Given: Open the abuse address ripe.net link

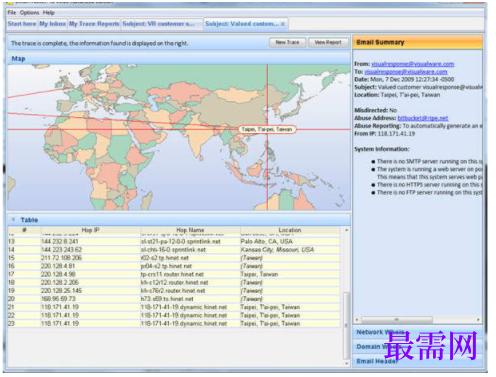Looking at the screenshot, I should point(423,118).
